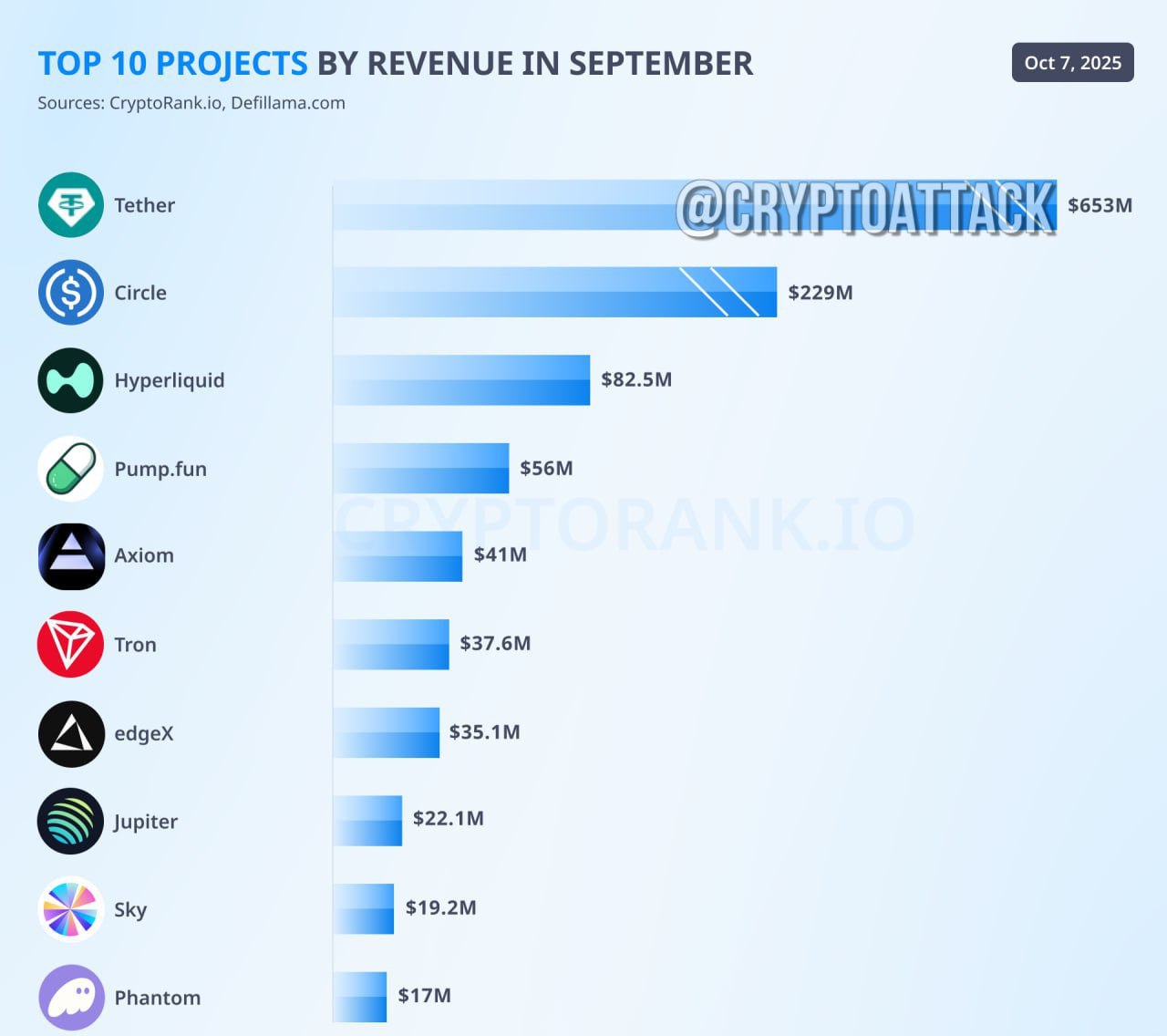Select the "$229M" revenue value

click(821, 293)
